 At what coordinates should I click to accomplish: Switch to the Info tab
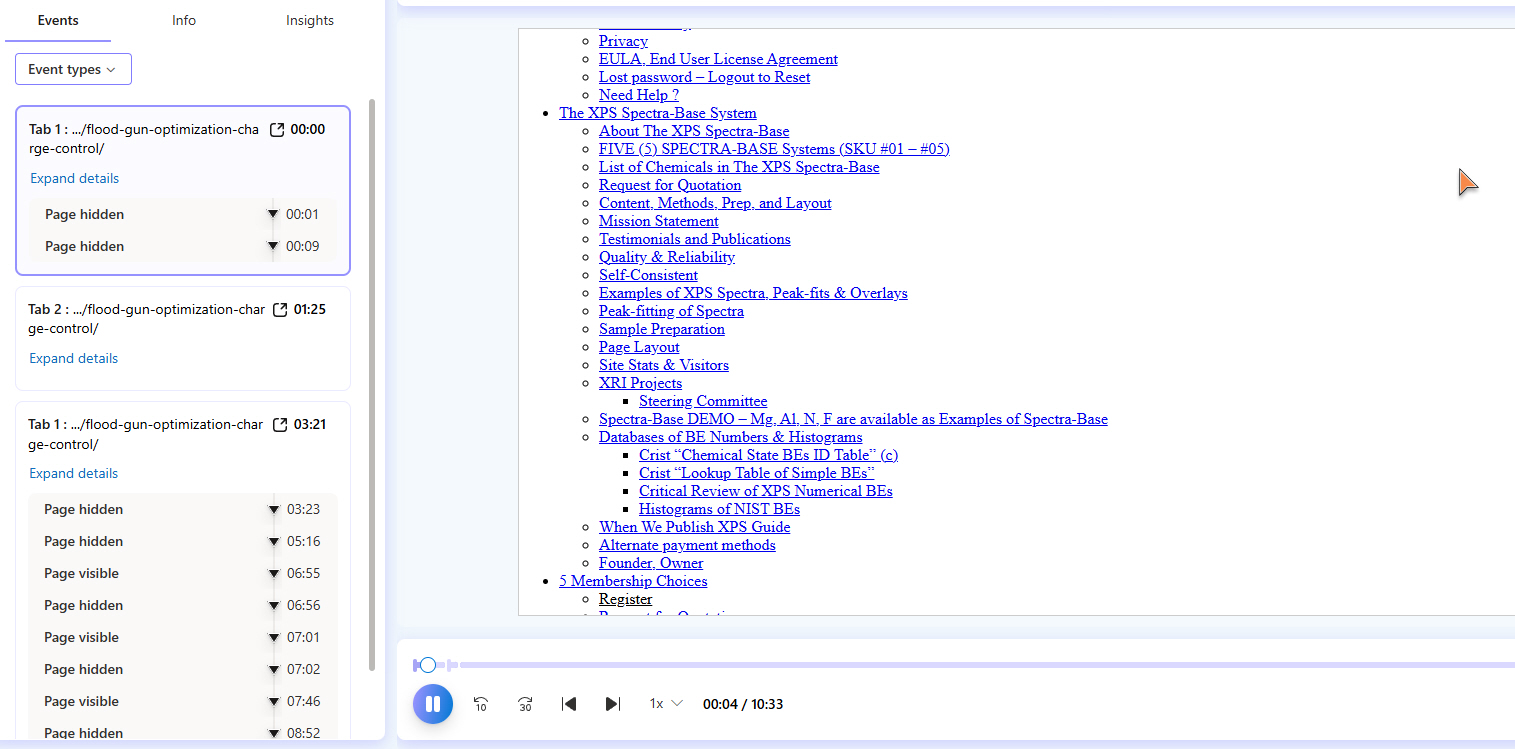[x=184, y=20]
